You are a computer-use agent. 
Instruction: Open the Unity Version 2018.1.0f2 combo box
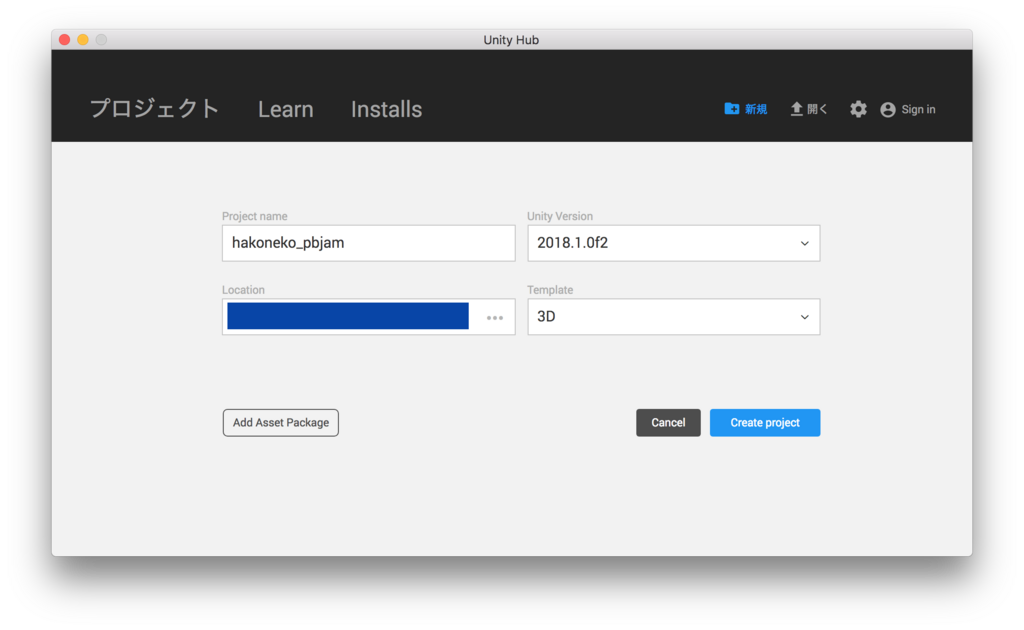click(x=673, y=244)
